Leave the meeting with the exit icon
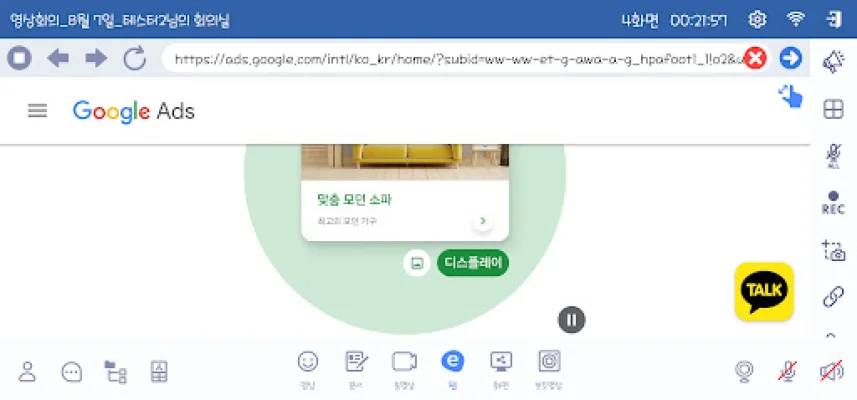Image resolution: width=857 pixels, height=400 pixels. pyautogui.click(x=833, y=20)
